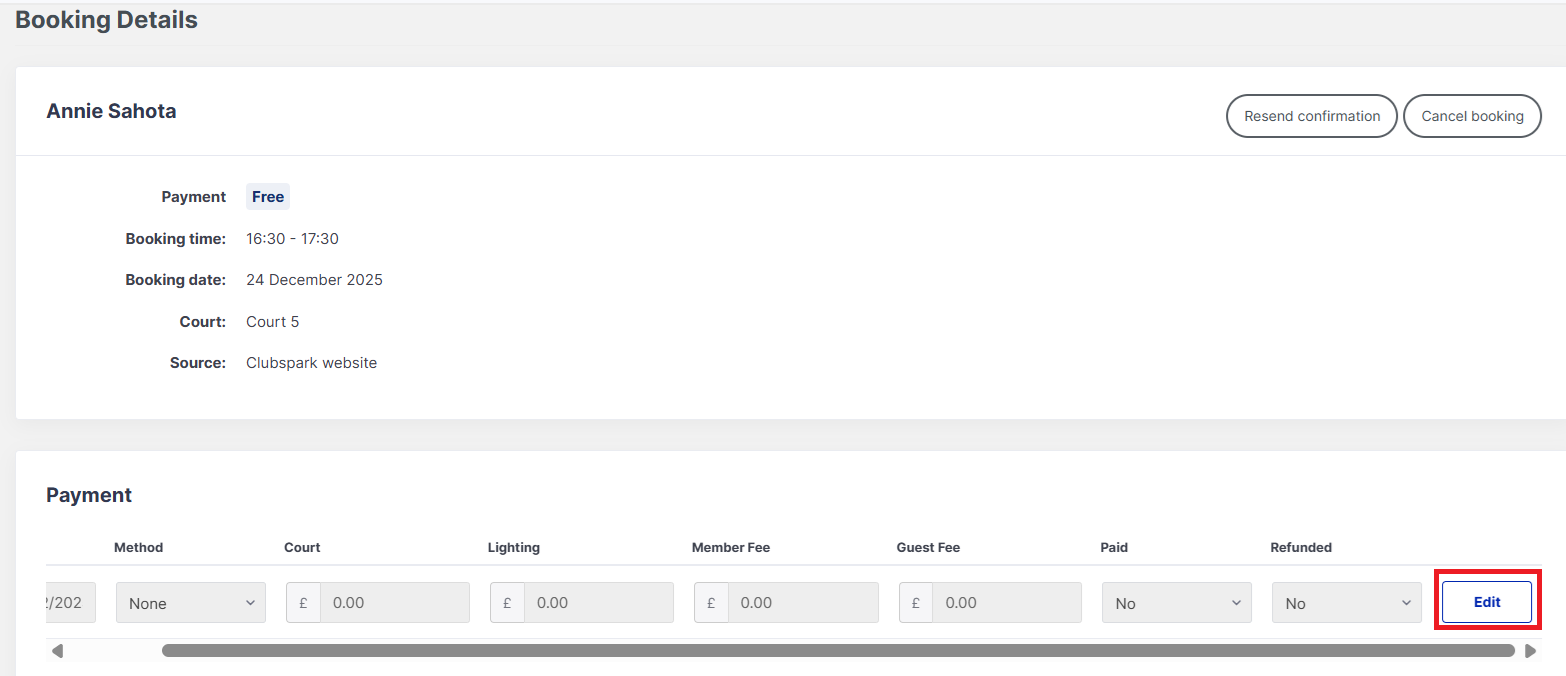Click the Booking Details page title
Screen dimensions: 1566x676
point(106,20)
